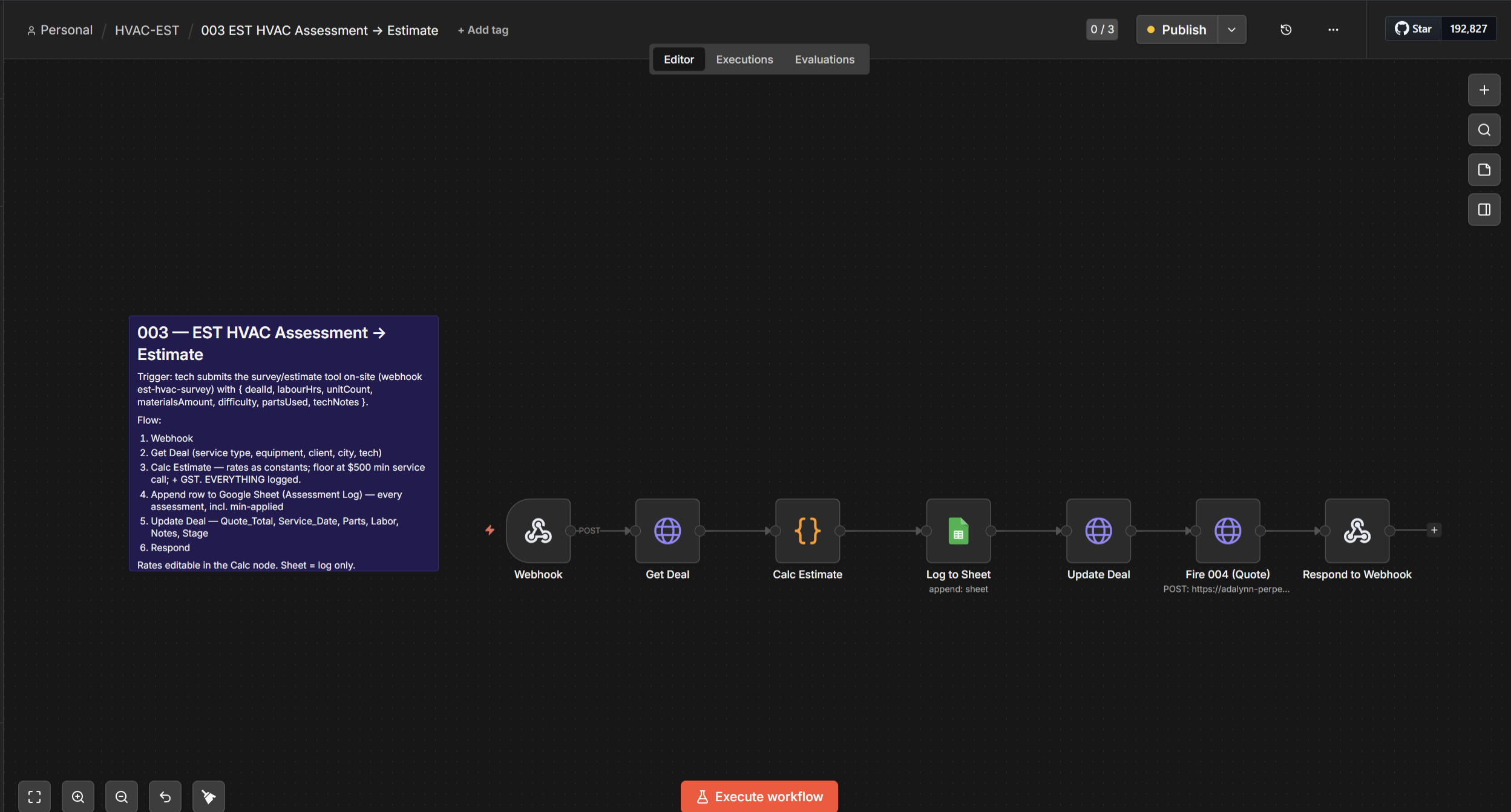
Task: Click the Execute workflow button
Action: 759,796
